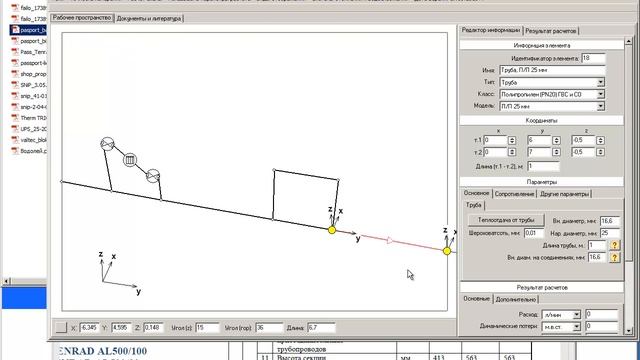Screen dimensions: 640x360
Task: Click the Угол (гор) field showing 36
Action: tap(269, 327)
